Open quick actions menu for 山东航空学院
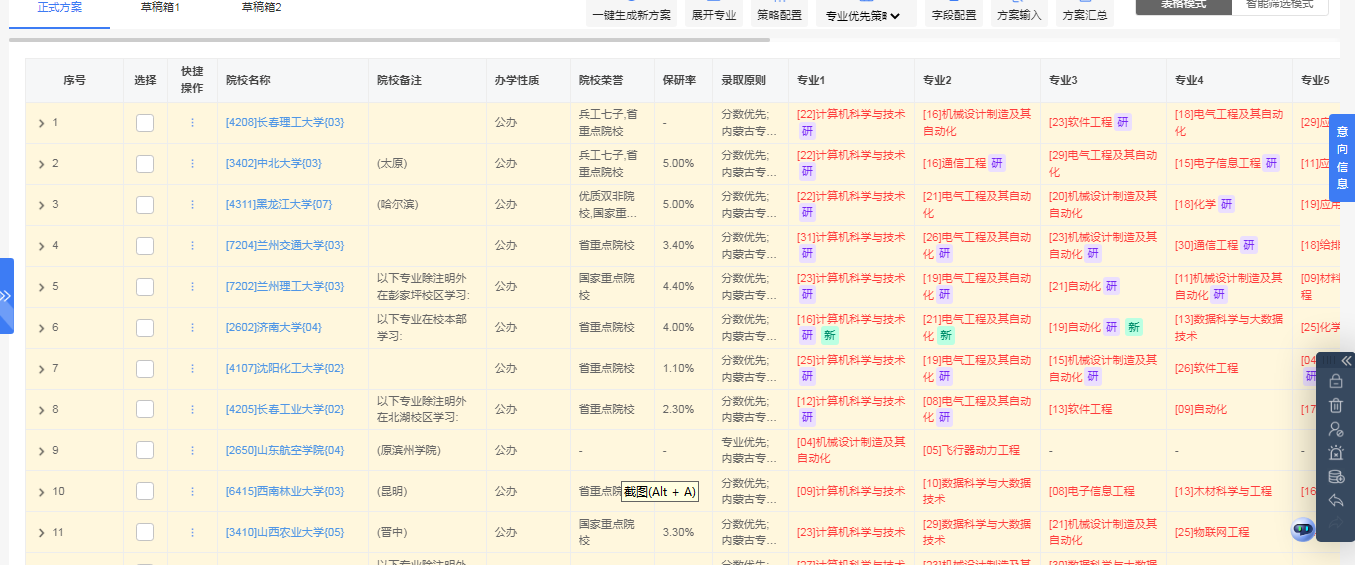Image resolution: width=1355 pixels, height=565 pixels. coord(192,450)
